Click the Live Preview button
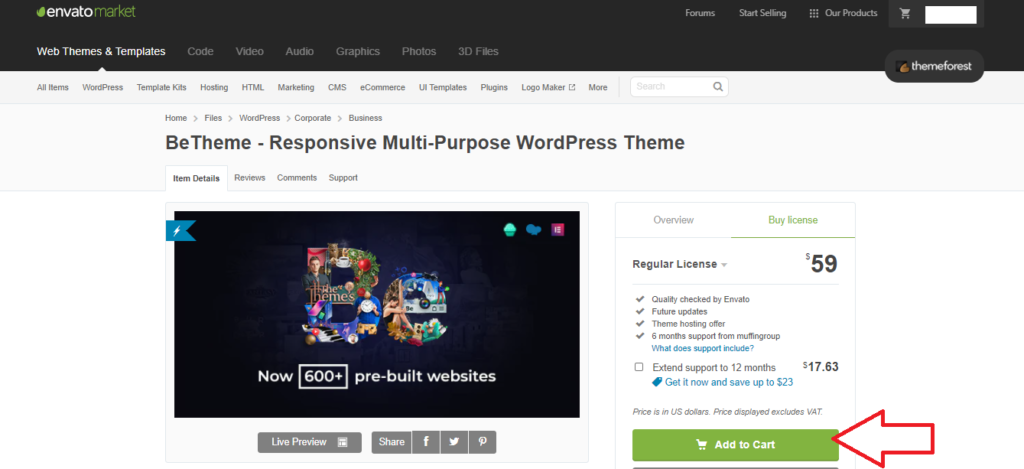1024x469 pixels. coord(310,442)
